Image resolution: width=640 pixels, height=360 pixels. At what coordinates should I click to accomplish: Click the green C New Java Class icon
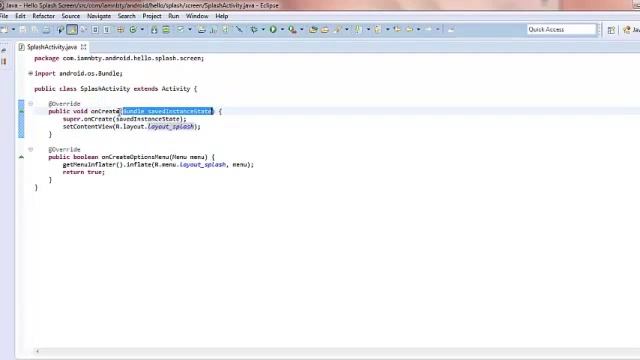(133, 29)
